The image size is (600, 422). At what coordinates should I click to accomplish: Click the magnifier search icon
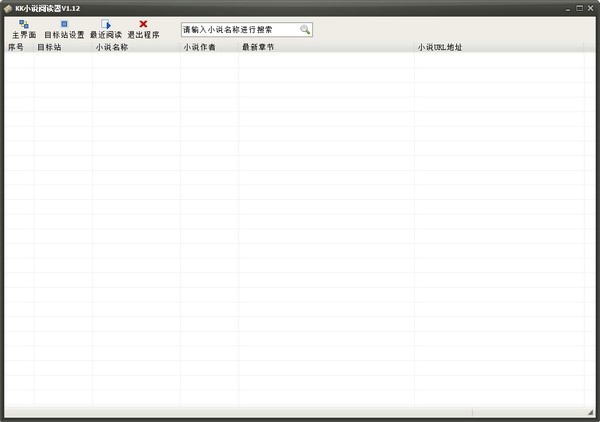point(305,30)
